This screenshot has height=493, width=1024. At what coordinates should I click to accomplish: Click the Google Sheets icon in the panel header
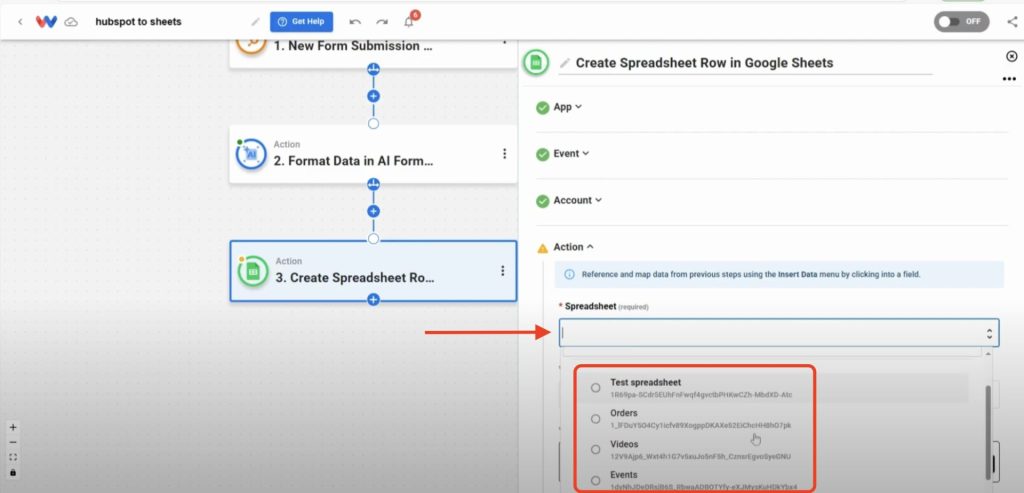pos(536,63)
